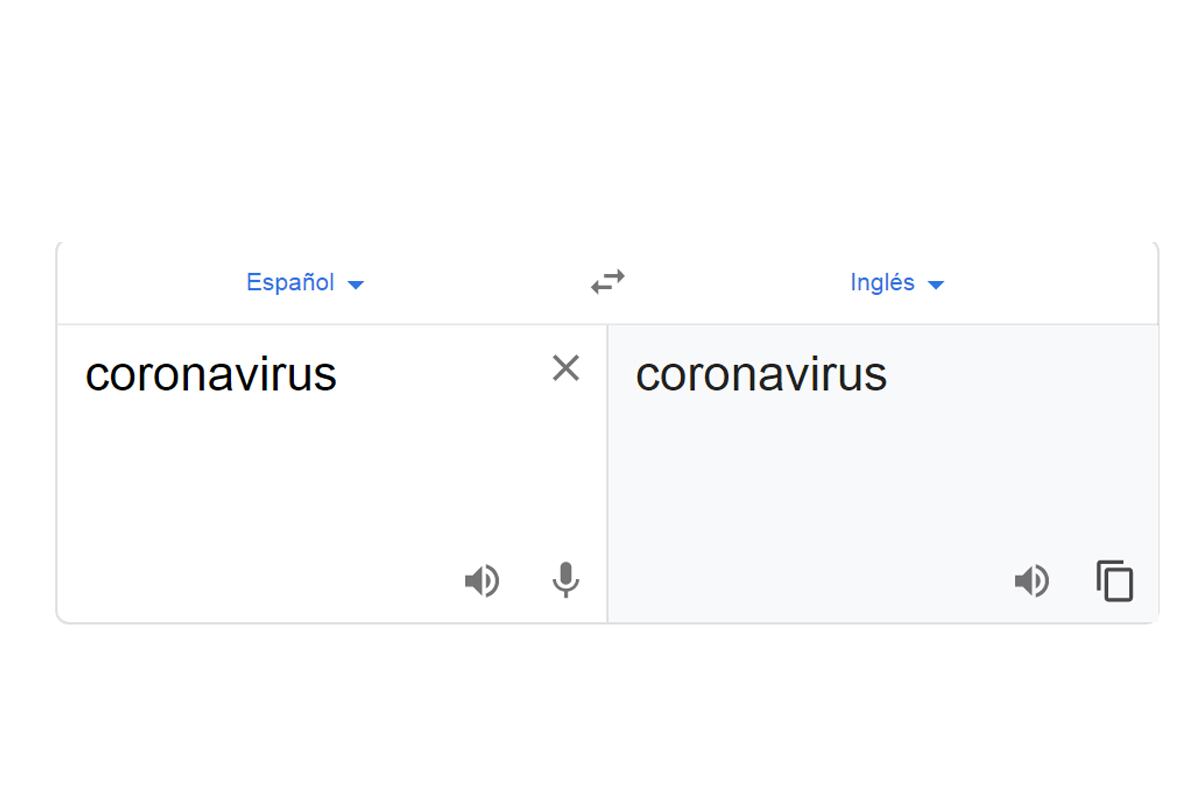Click the source text input field
This screenshot has width=1200, height=800.
click(300, 450)
